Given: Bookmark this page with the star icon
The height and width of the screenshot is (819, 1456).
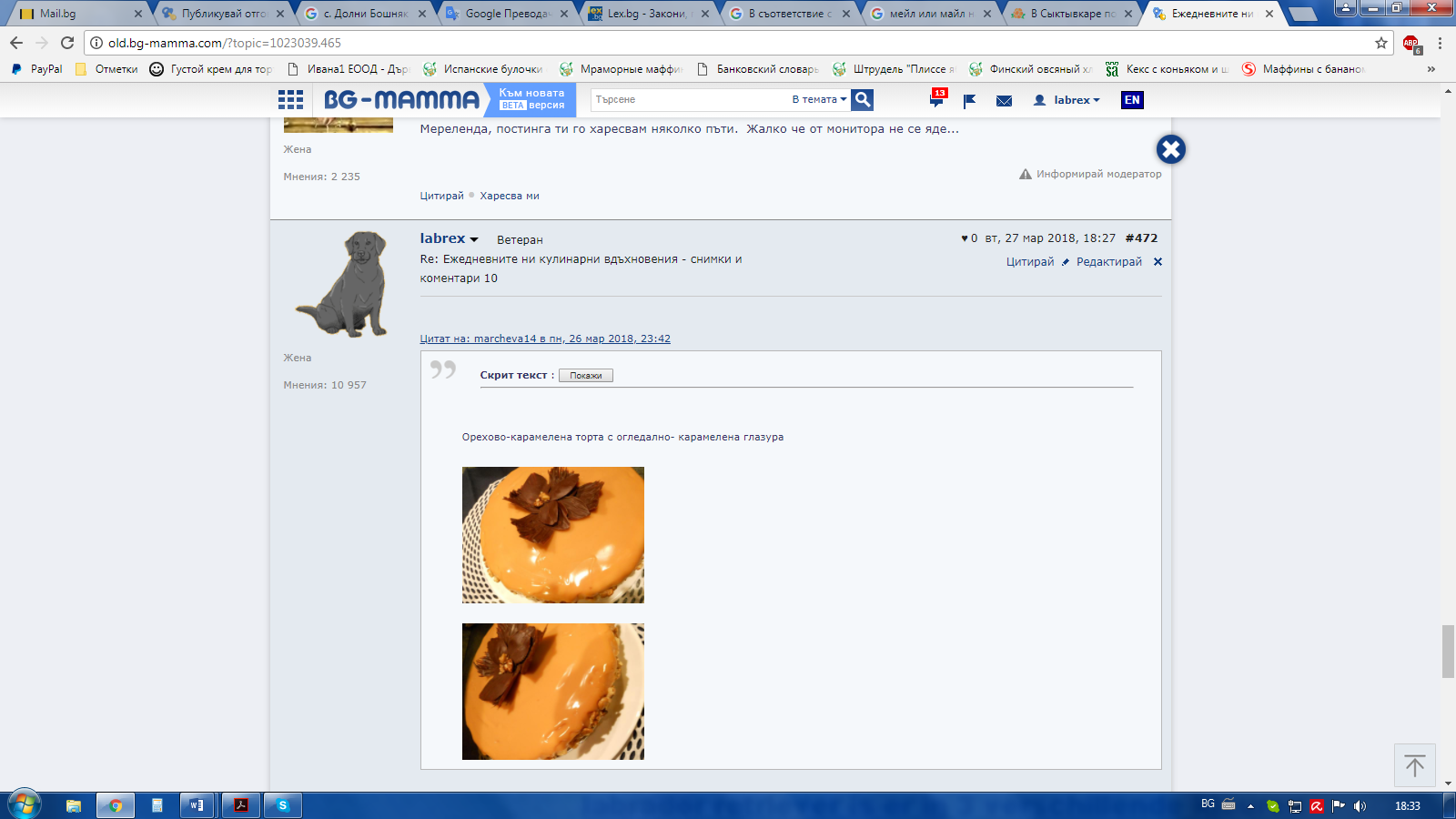Looking at the screenshot, I should (x=1380, y=43).
